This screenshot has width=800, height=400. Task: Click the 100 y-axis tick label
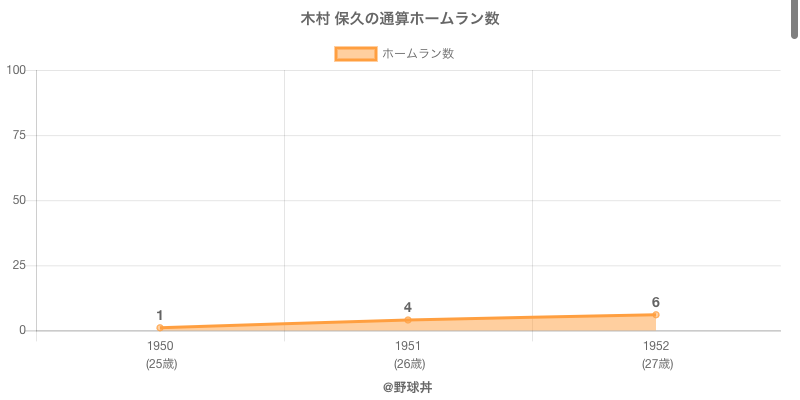[x=16, y=70]
